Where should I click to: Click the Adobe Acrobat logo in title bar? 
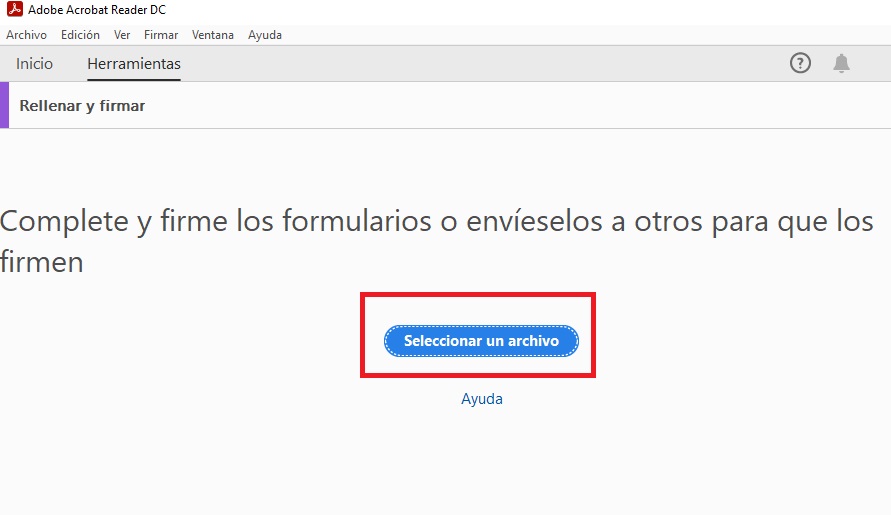click(x=14, y=10)
